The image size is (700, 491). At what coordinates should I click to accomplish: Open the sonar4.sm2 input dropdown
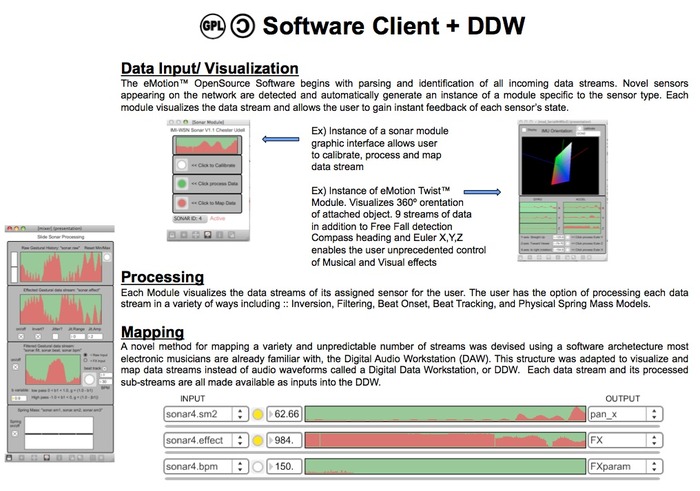click(206, 414)
